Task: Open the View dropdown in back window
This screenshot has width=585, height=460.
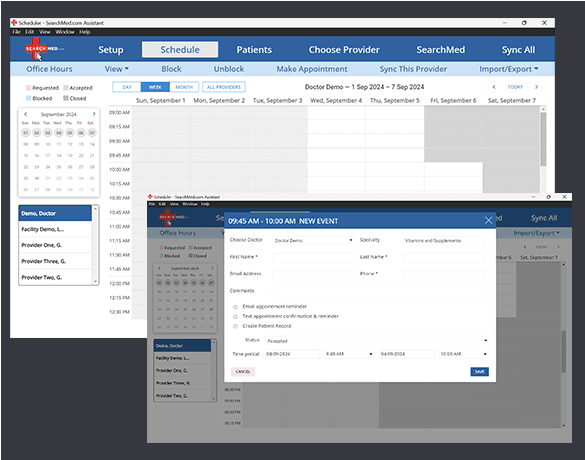Action: click(116, 69)
